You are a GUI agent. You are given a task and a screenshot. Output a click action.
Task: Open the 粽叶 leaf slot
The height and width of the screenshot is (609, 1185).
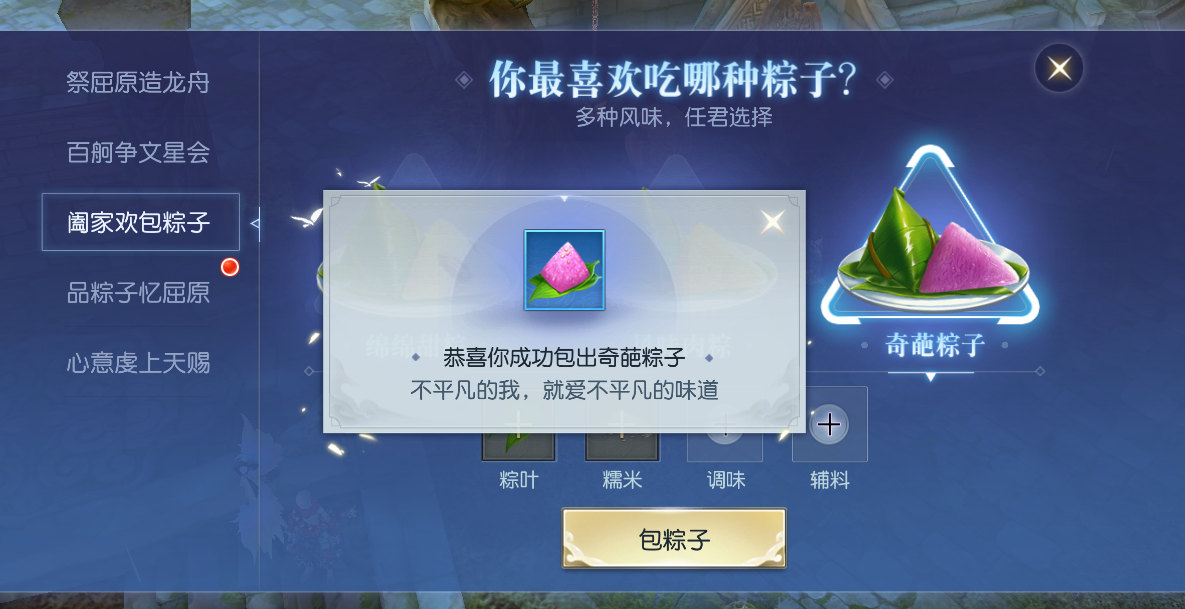(518, 447)
